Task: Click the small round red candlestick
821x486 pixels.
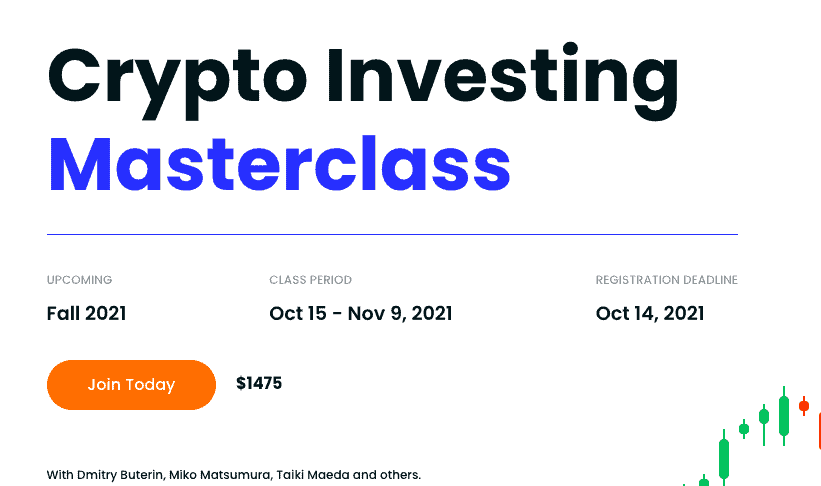Action: [x=803, y=405]
